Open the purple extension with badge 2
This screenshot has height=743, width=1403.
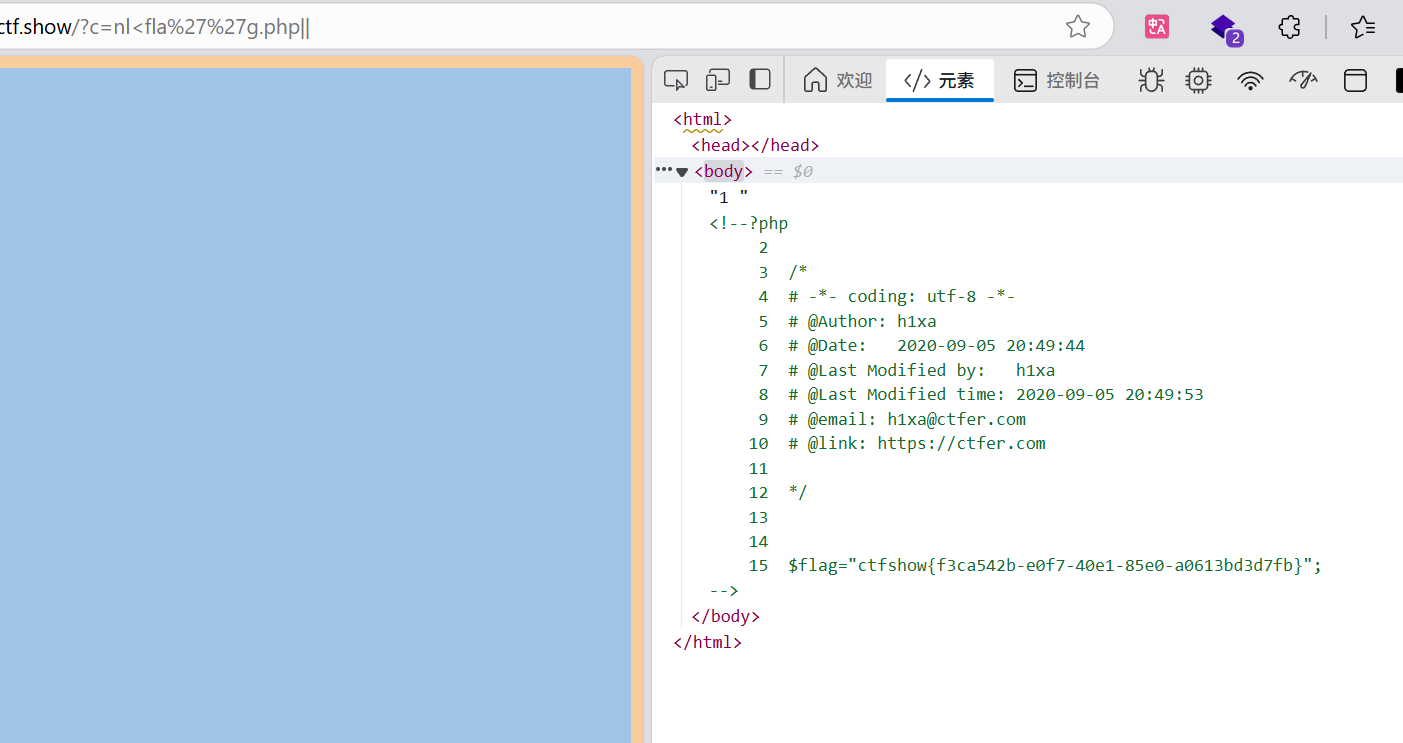[x=1224, y=28]
